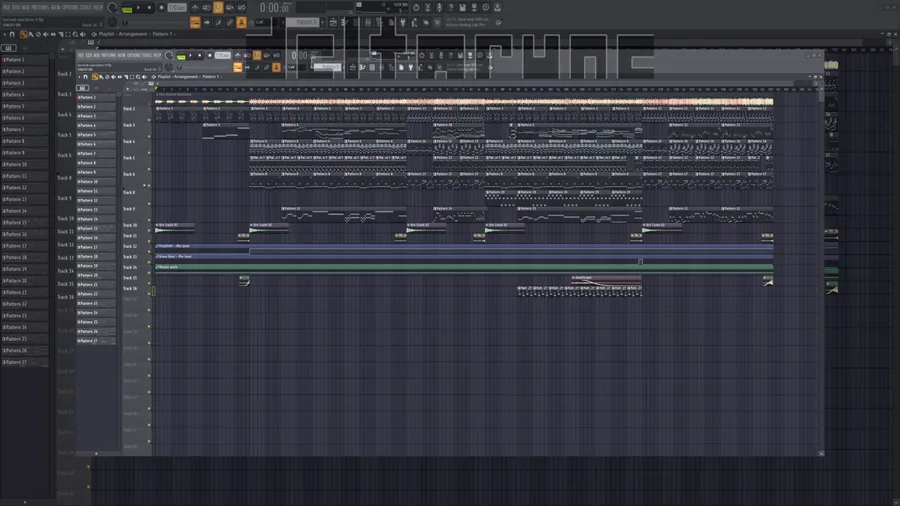Open TOOLS menu in background window

tap(86, 7)
